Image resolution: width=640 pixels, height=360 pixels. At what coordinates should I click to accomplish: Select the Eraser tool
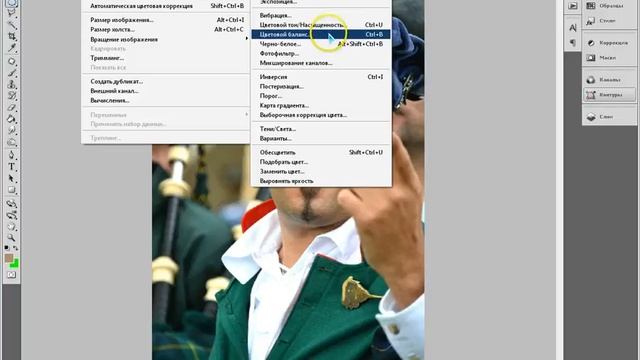click(11, 108)
